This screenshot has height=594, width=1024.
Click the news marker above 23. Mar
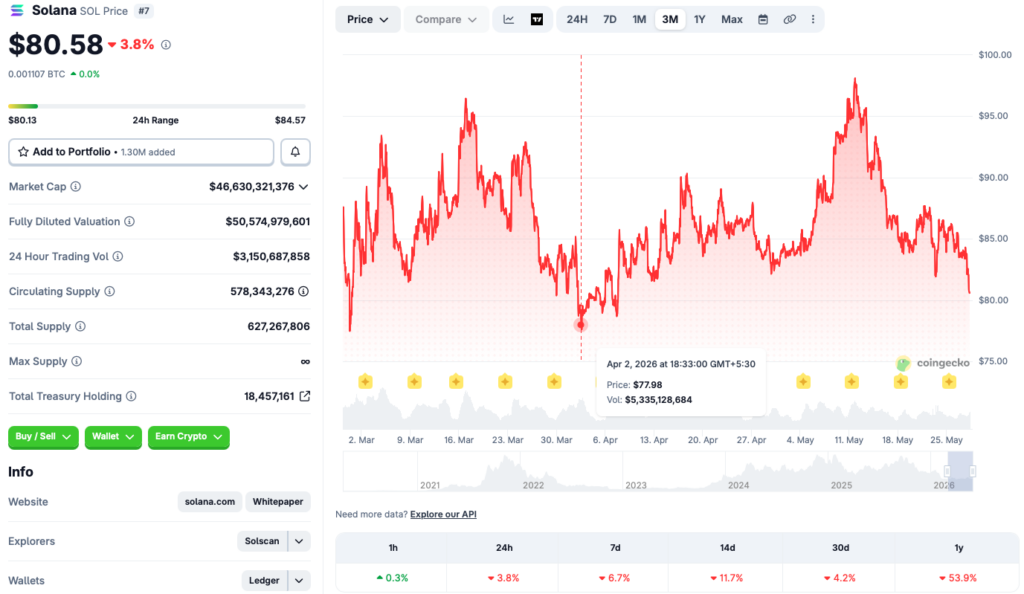505,381
